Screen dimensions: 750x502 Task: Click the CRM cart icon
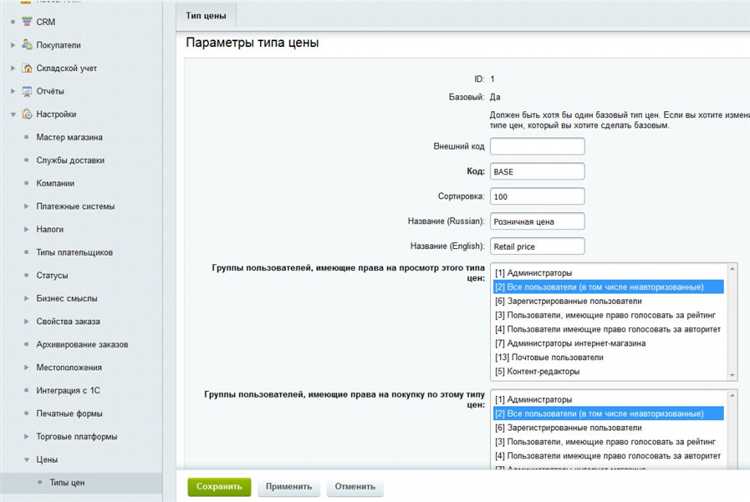pos(27,22)
